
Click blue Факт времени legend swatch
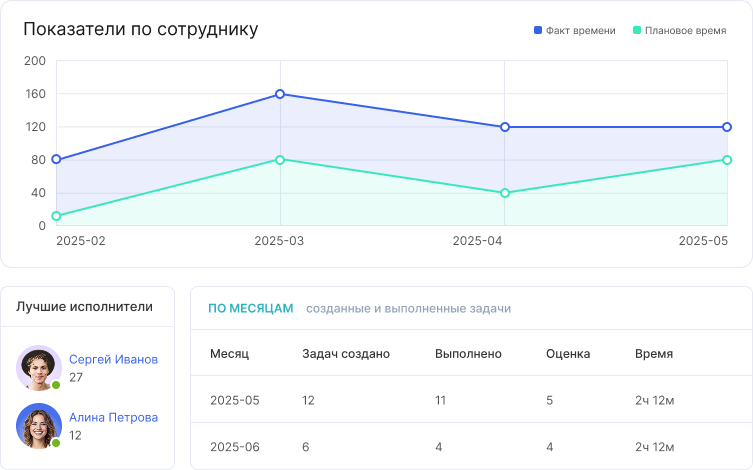pos(538,31)
